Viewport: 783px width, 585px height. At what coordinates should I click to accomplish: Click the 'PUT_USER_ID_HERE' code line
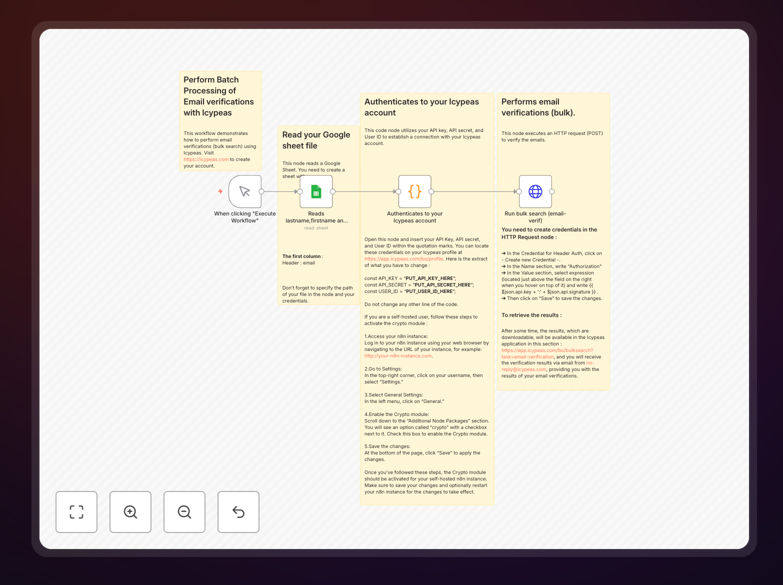(409, 291)
